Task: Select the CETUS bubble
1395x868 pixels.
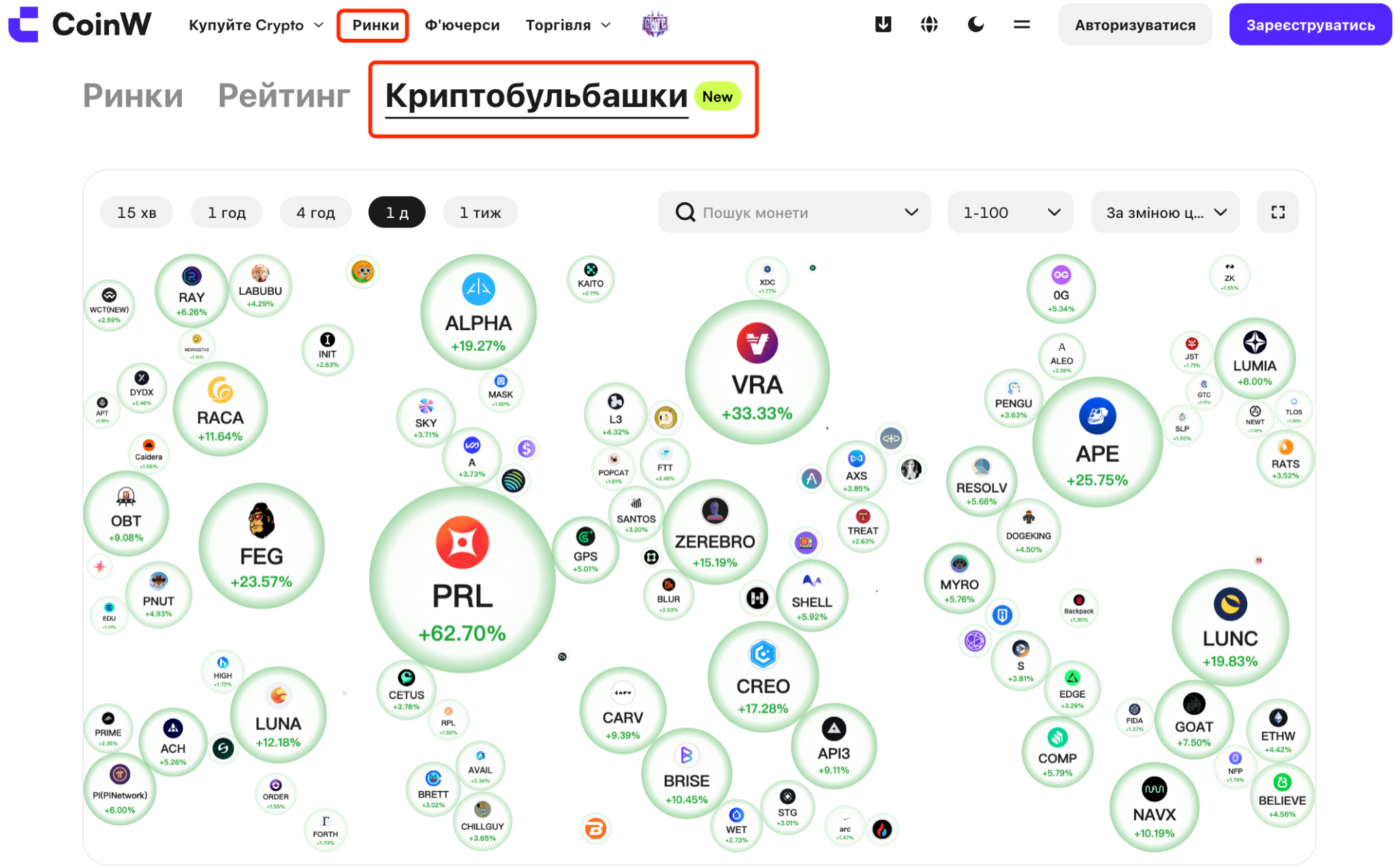Action: click(407, 690)
